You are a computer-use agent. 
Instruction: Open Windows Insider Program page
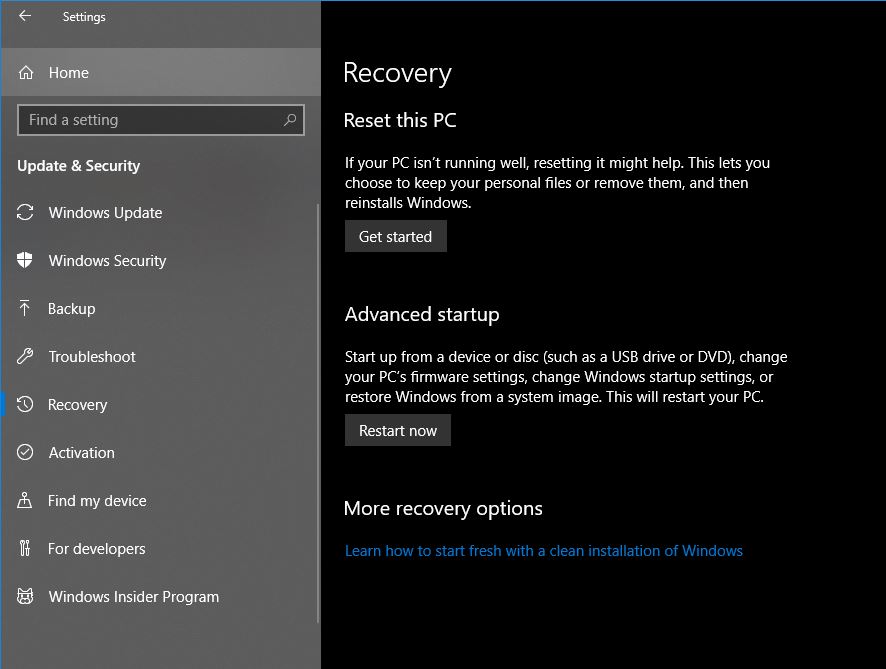click(x=160, y=597)
